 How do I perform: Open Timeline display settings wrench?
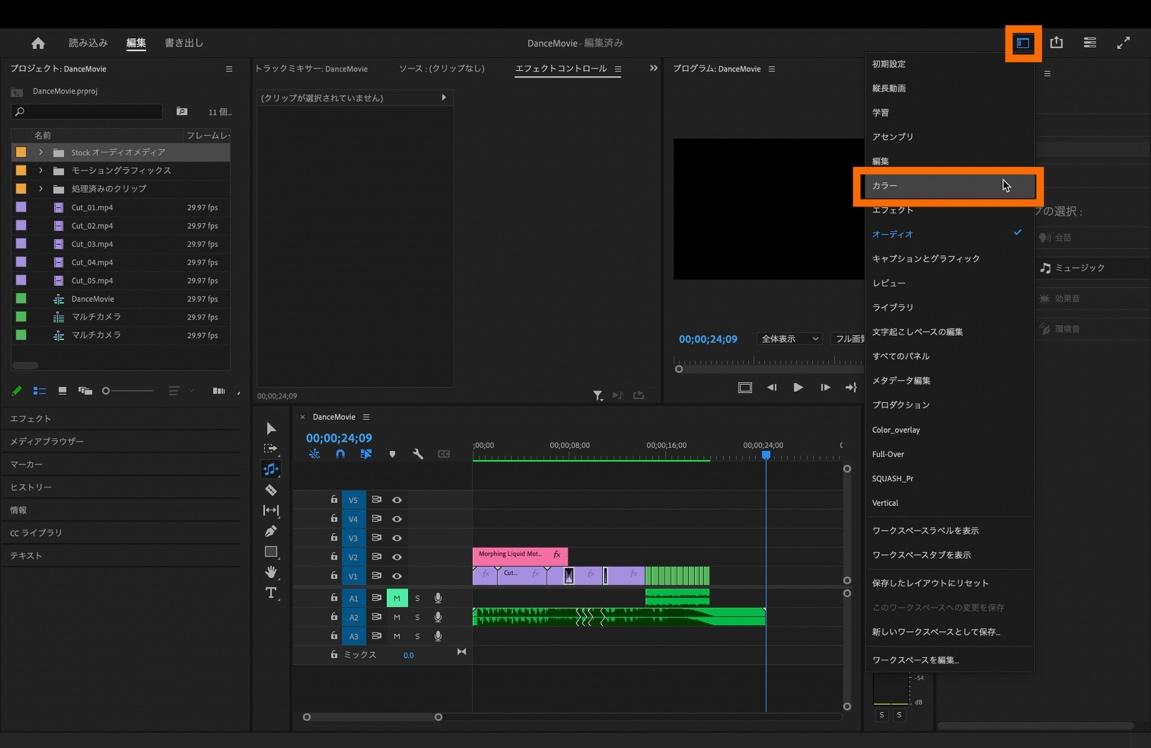tap(418, 454)
